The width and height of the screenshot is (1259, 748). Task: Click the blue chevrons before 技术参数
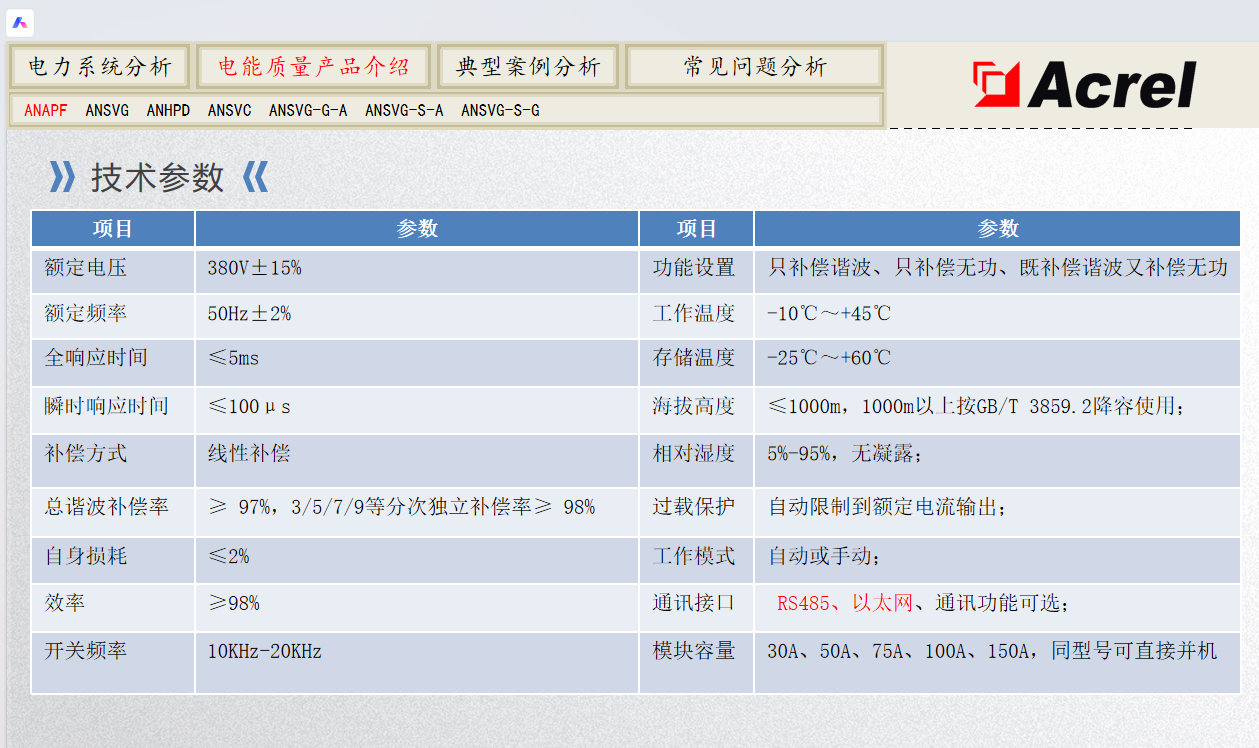(x=62, y=178)
